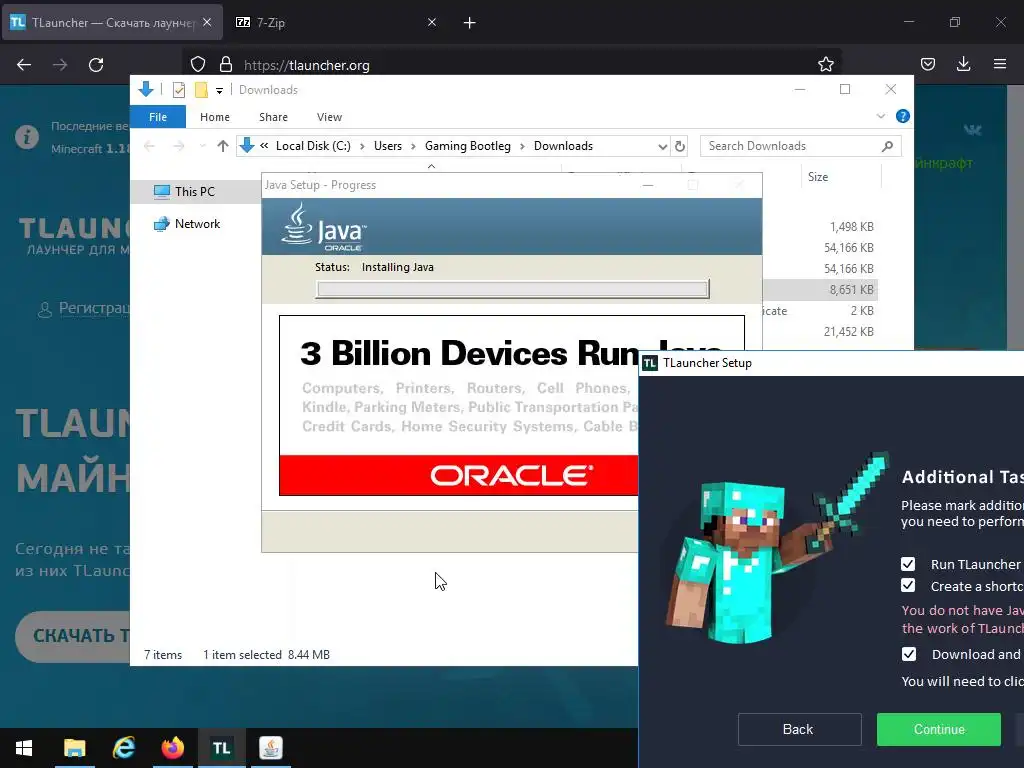Expand the chevron after Gaming Bootleg
The width and height of the screenshot is (1024, 768).
tap(522, 146)
